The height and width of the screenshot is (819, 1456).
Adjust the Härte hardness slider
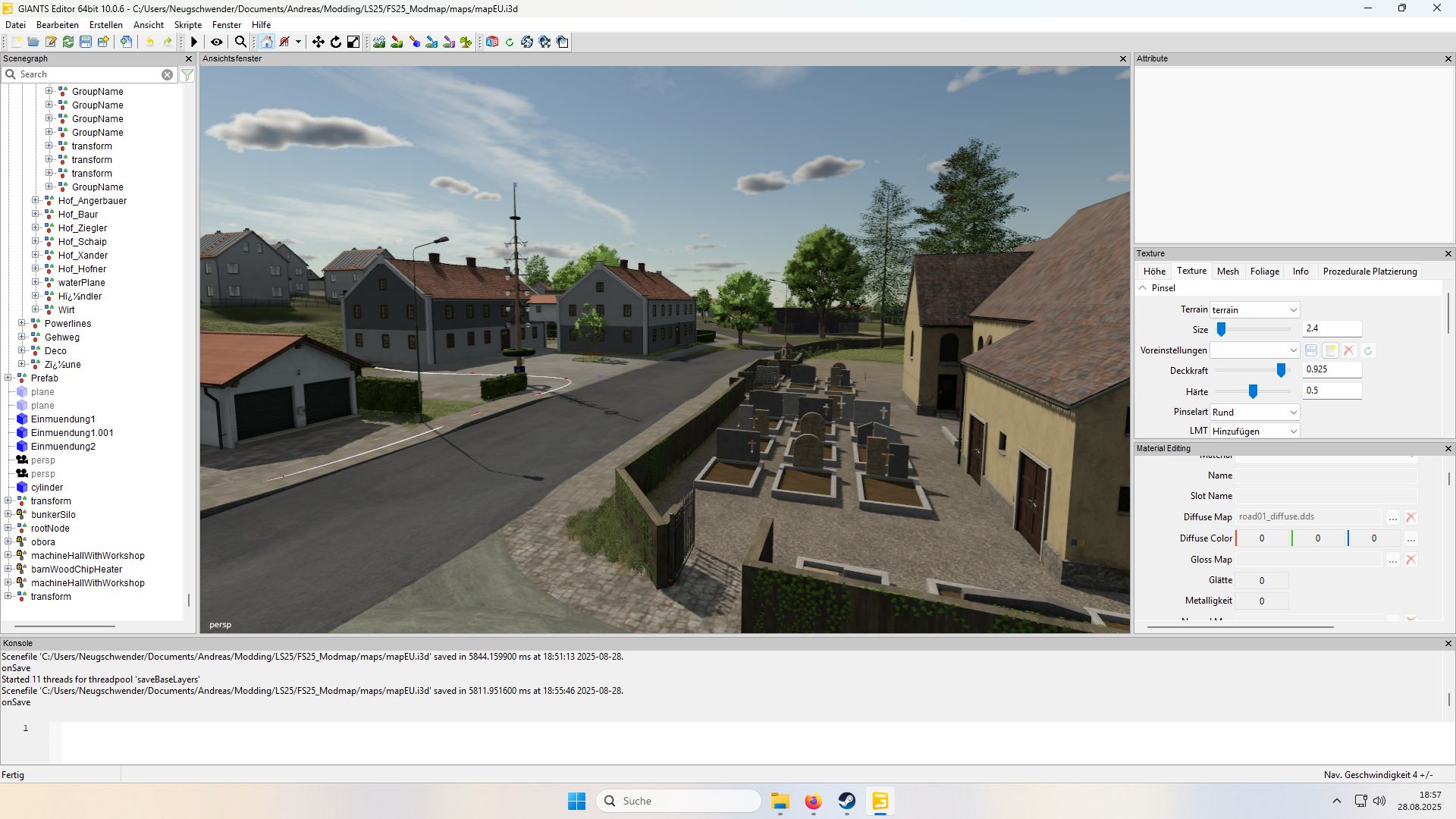(1253, 391)
